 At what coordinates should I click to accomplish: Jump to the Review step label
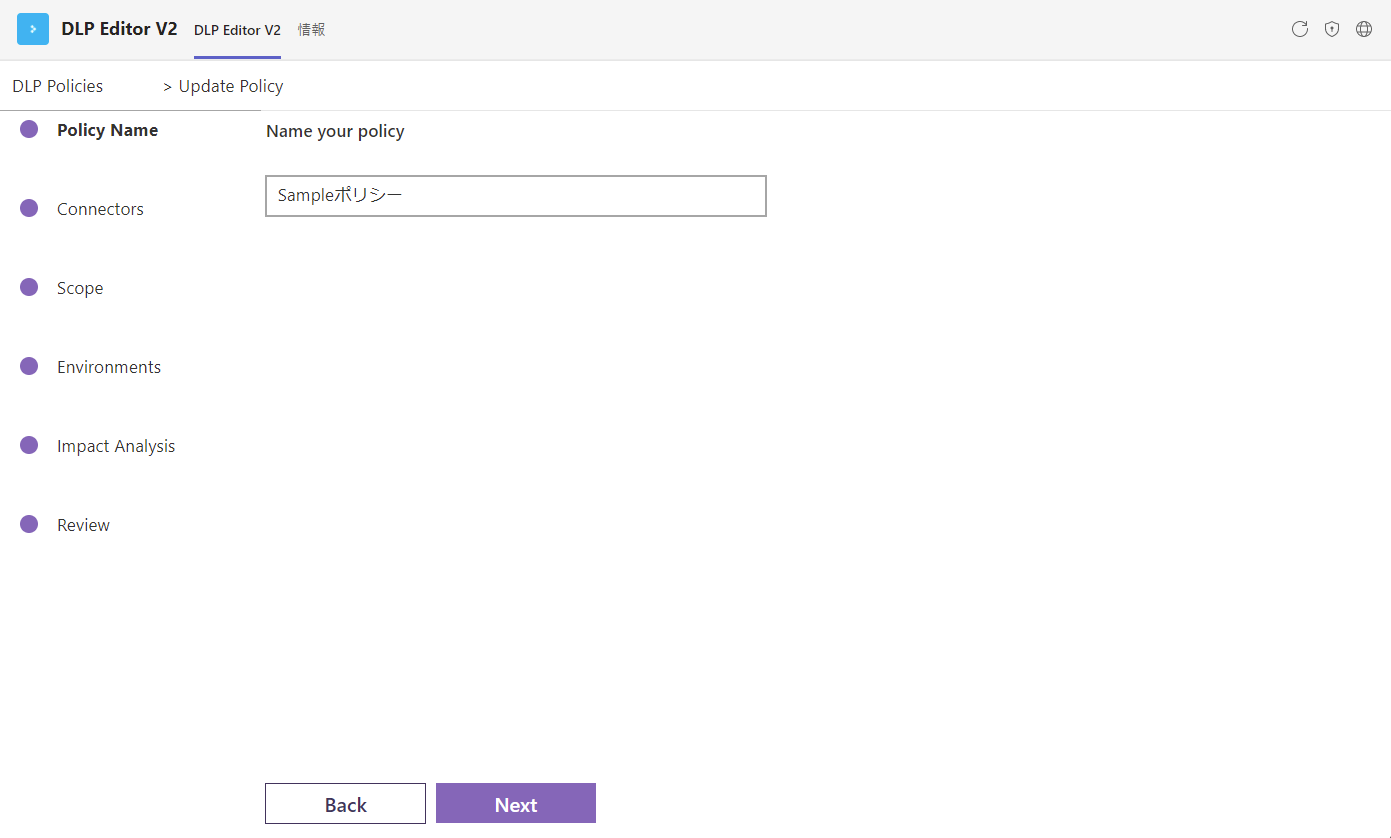point(83,525)
